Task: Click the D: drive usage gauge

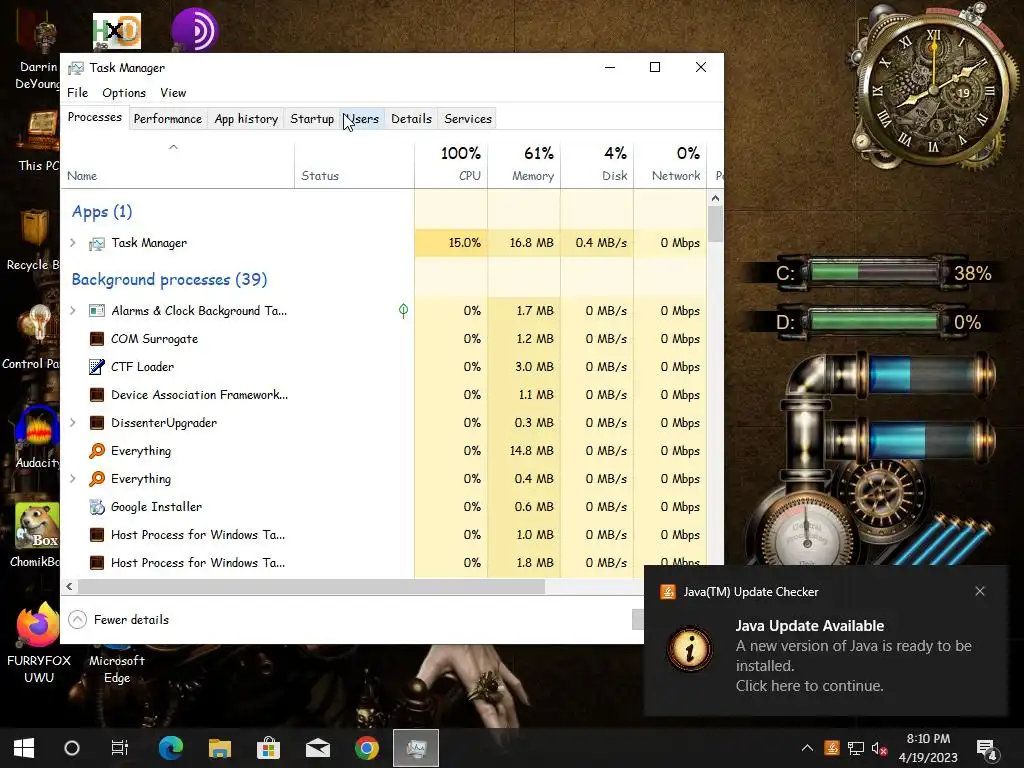Action: tap(876, 321)
